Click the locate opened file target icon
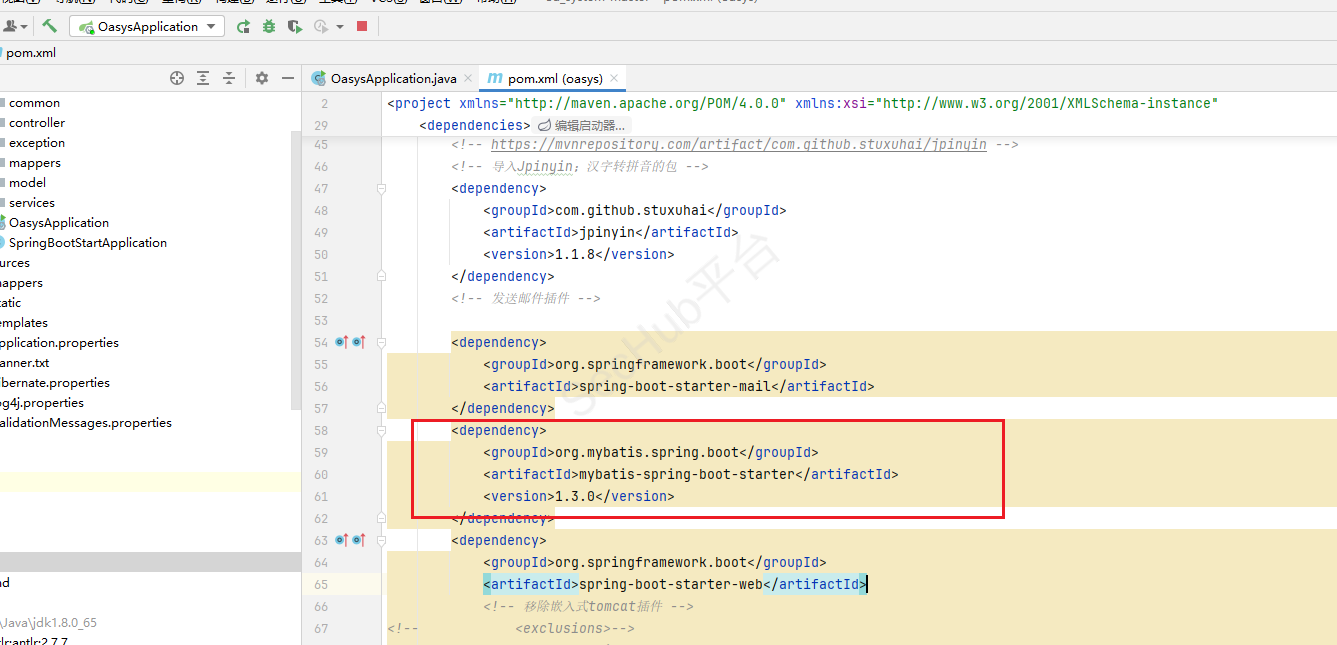This screenshot has width=1337, height=645. [x=177, y=78]
